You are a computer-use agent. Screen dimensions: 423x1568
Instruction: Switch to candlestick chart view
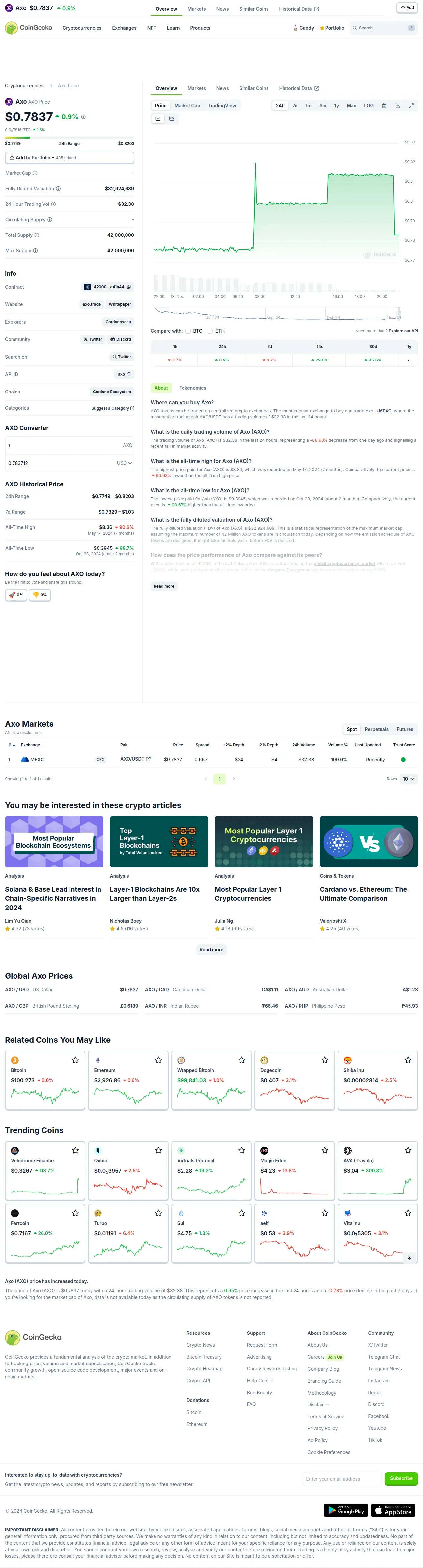(171, 119)
